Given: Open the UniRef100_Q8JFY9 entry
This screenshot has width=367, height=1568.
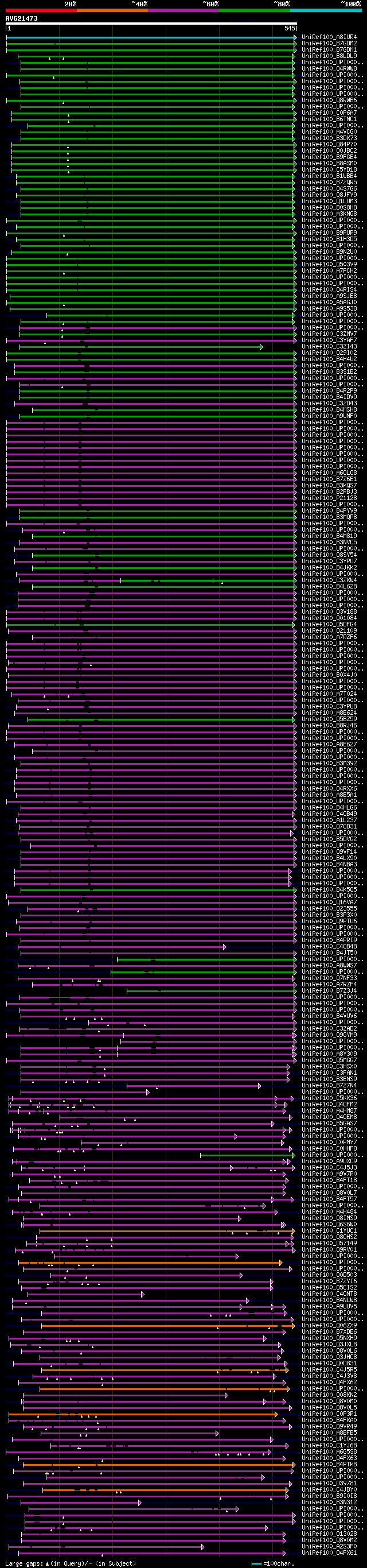Looking at the screenshot, I should point(329,195).
